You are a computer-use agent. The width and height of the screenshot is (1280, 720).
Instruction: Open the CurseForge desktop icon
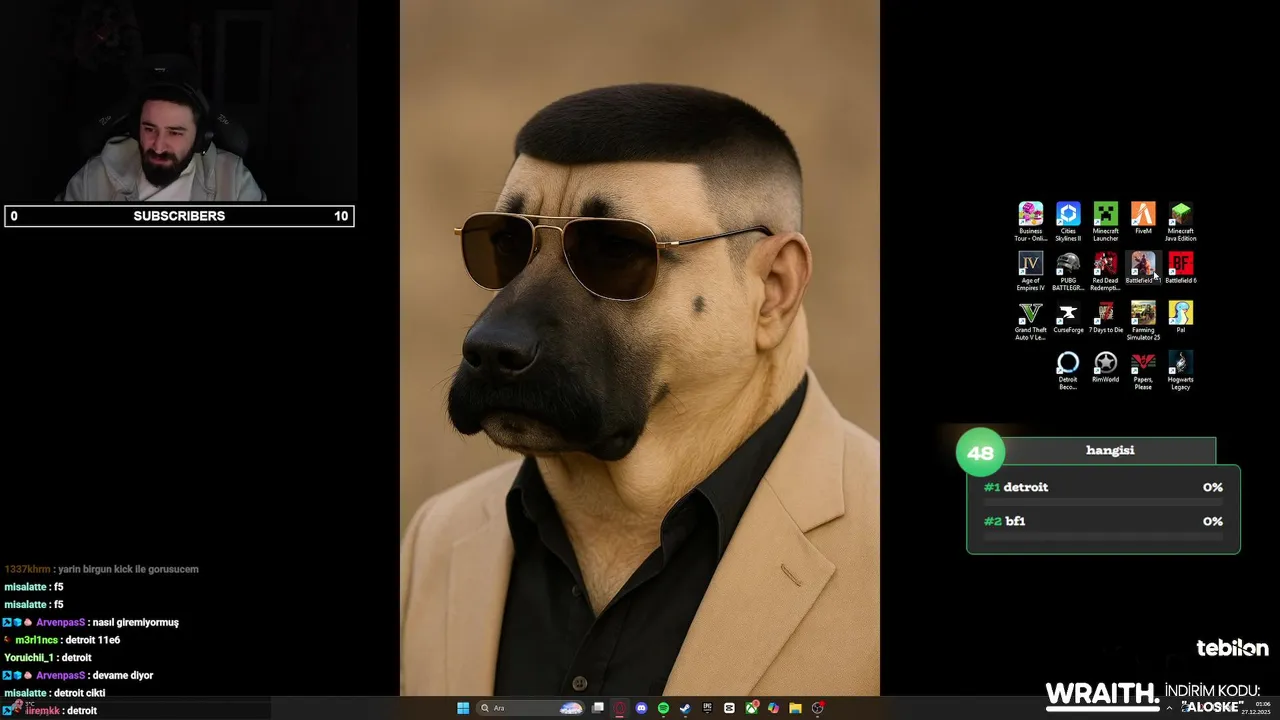coord(1068,317)
